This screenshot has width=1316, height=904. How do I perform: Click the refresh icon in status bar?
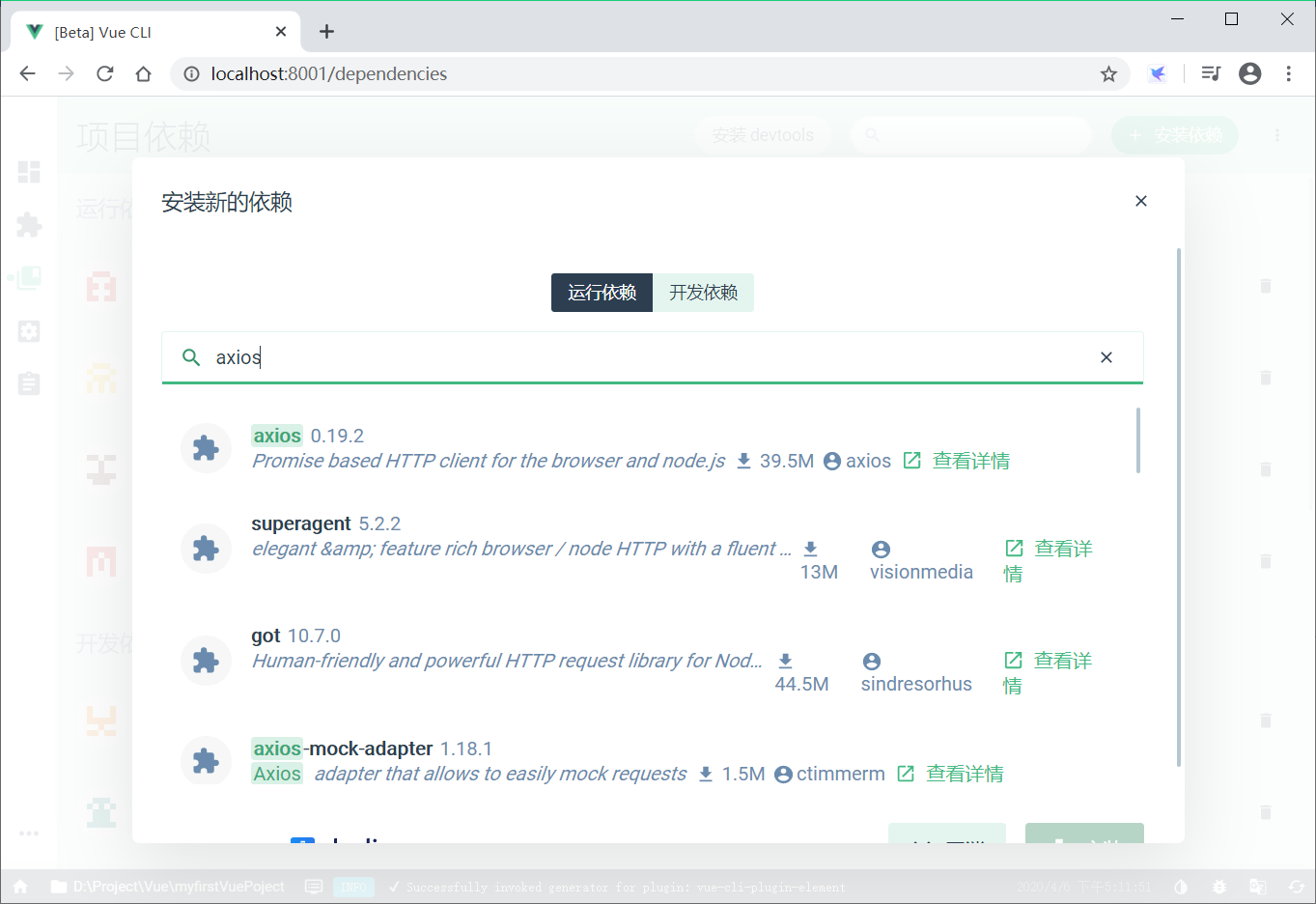tap(1296, 887)
